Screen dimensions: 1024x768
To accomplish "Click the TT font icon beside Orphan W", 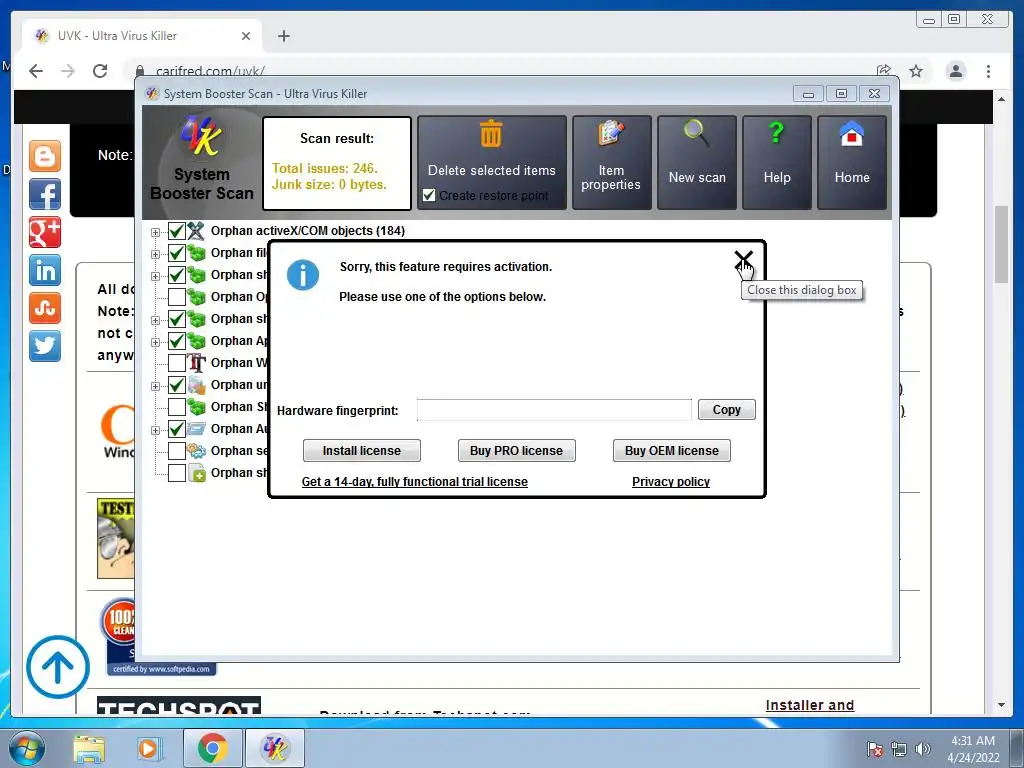I will pyautogui.click(x=196, y=363).
